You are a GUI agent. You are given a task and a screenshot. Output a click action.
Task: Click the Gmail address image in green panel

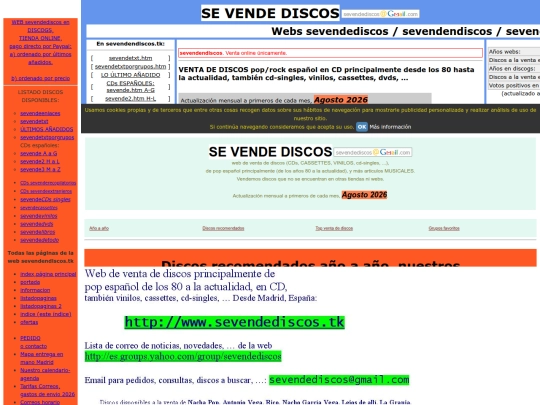pyautogui.click(x=373, y=152)
